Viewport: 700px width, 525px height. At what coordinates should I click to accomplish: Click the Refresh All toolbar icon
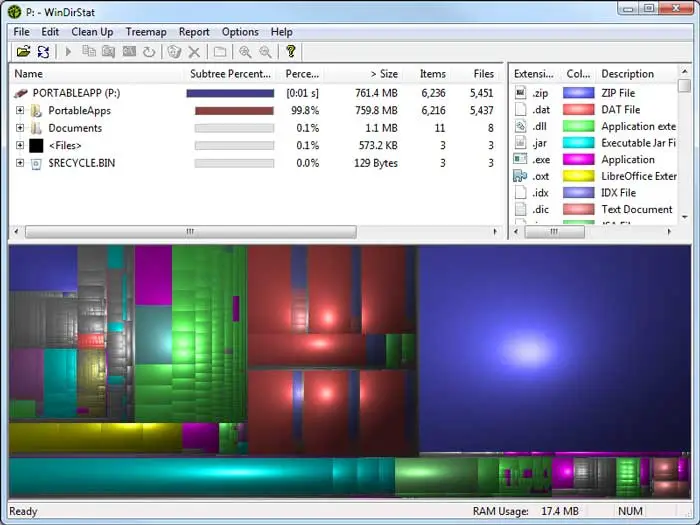click(44, 52)
